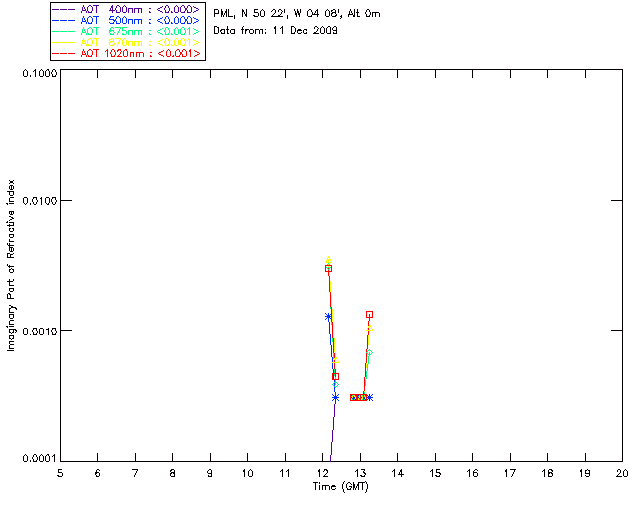Click the red square marker above 0.0010 past 13 GMT
This screenshot has width=640, height=512.
point(369,314)
